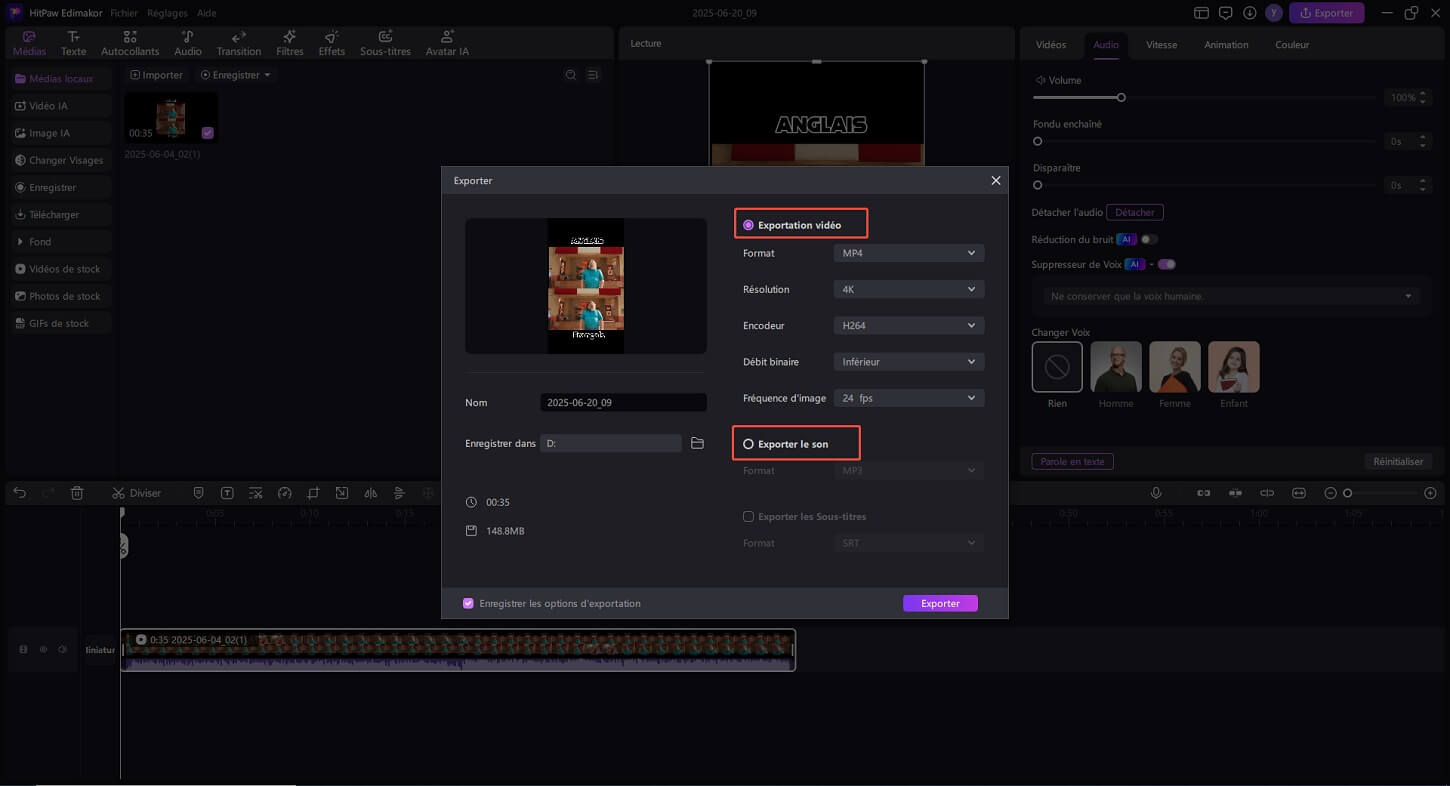Click the Fondu enchaîné slider handle
This screenshot has height=786, width=1450.
click(x=1038, y=142)
